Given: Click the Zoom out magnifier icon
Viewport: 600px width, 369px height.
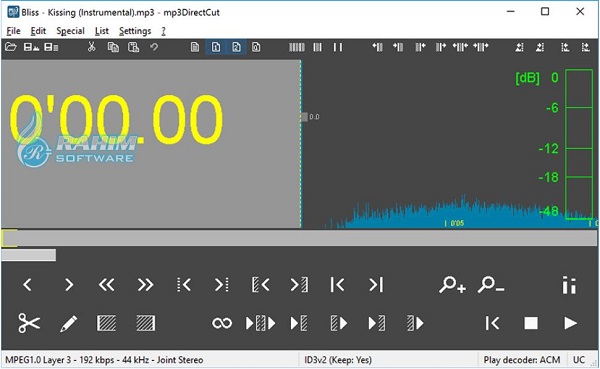Looking at the screenshot, I should 491,285.
